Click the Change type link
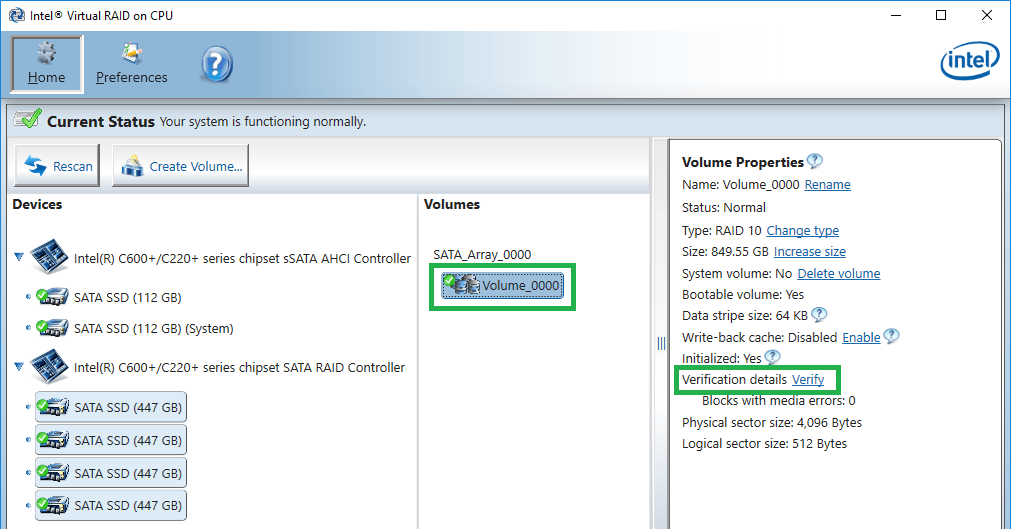This screenshot has width=1011, height=529. point(802,230)
